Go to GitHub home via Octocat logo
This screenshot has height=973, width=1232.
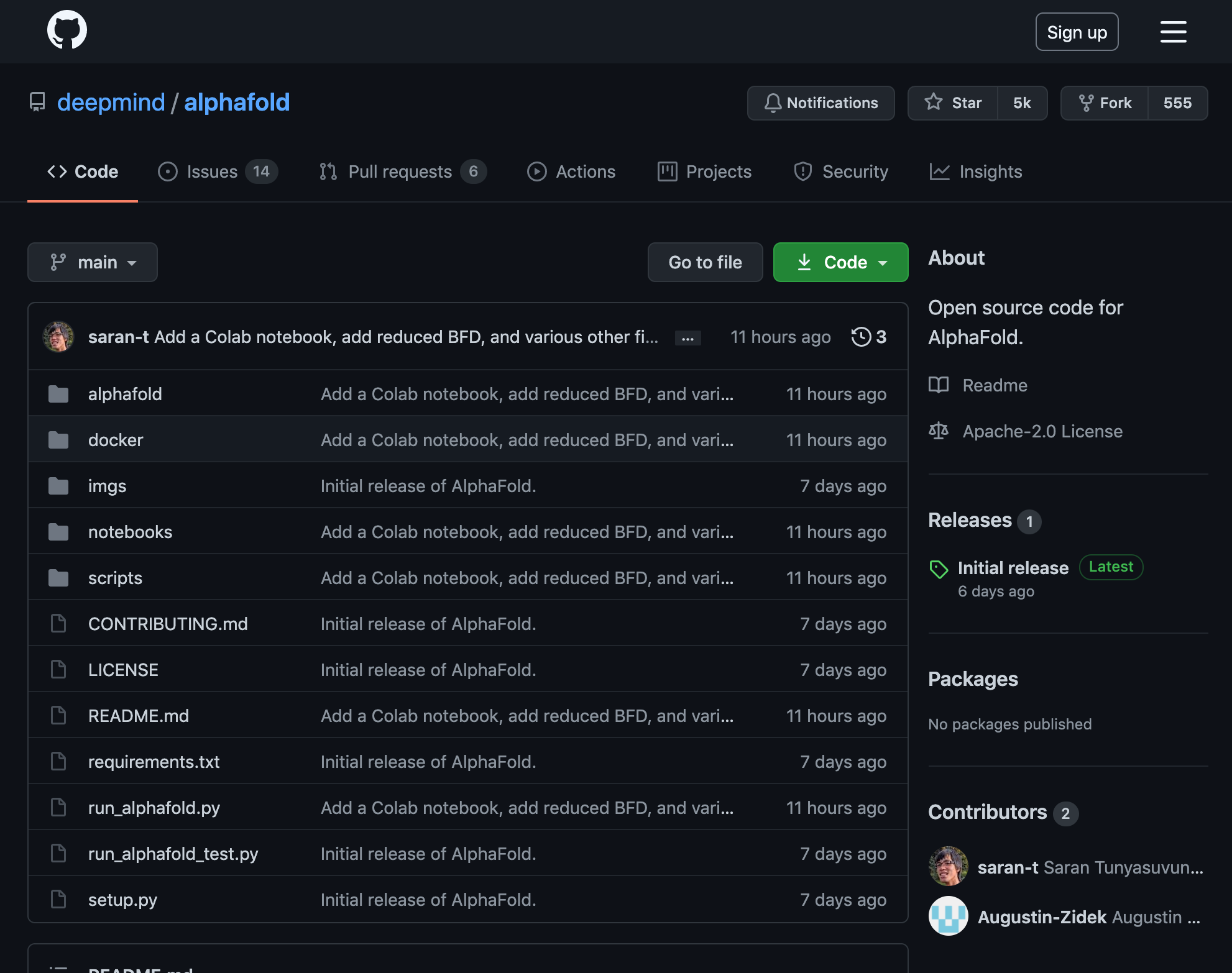coord(67,30)
